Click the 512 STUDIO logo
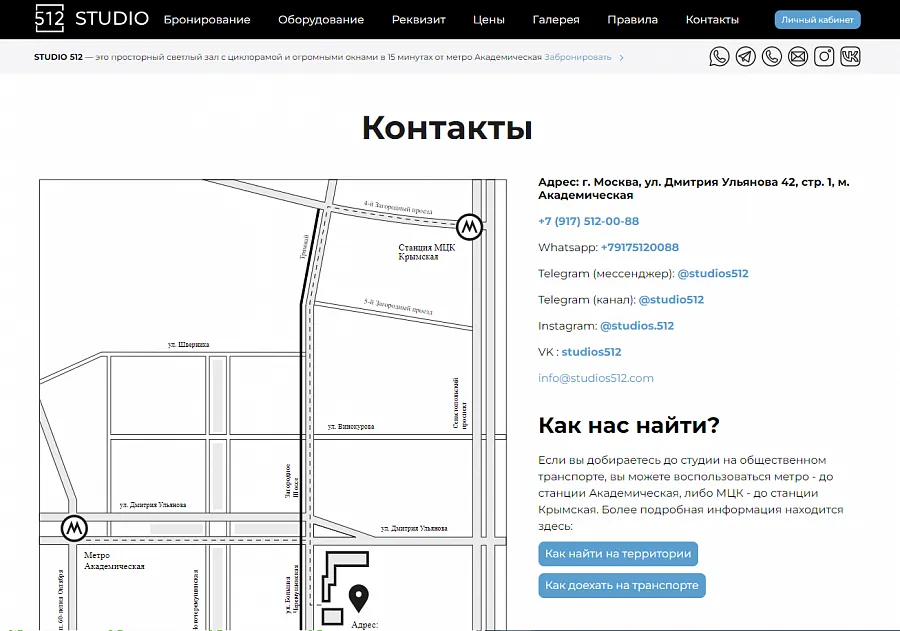 [x=92, y=18]
